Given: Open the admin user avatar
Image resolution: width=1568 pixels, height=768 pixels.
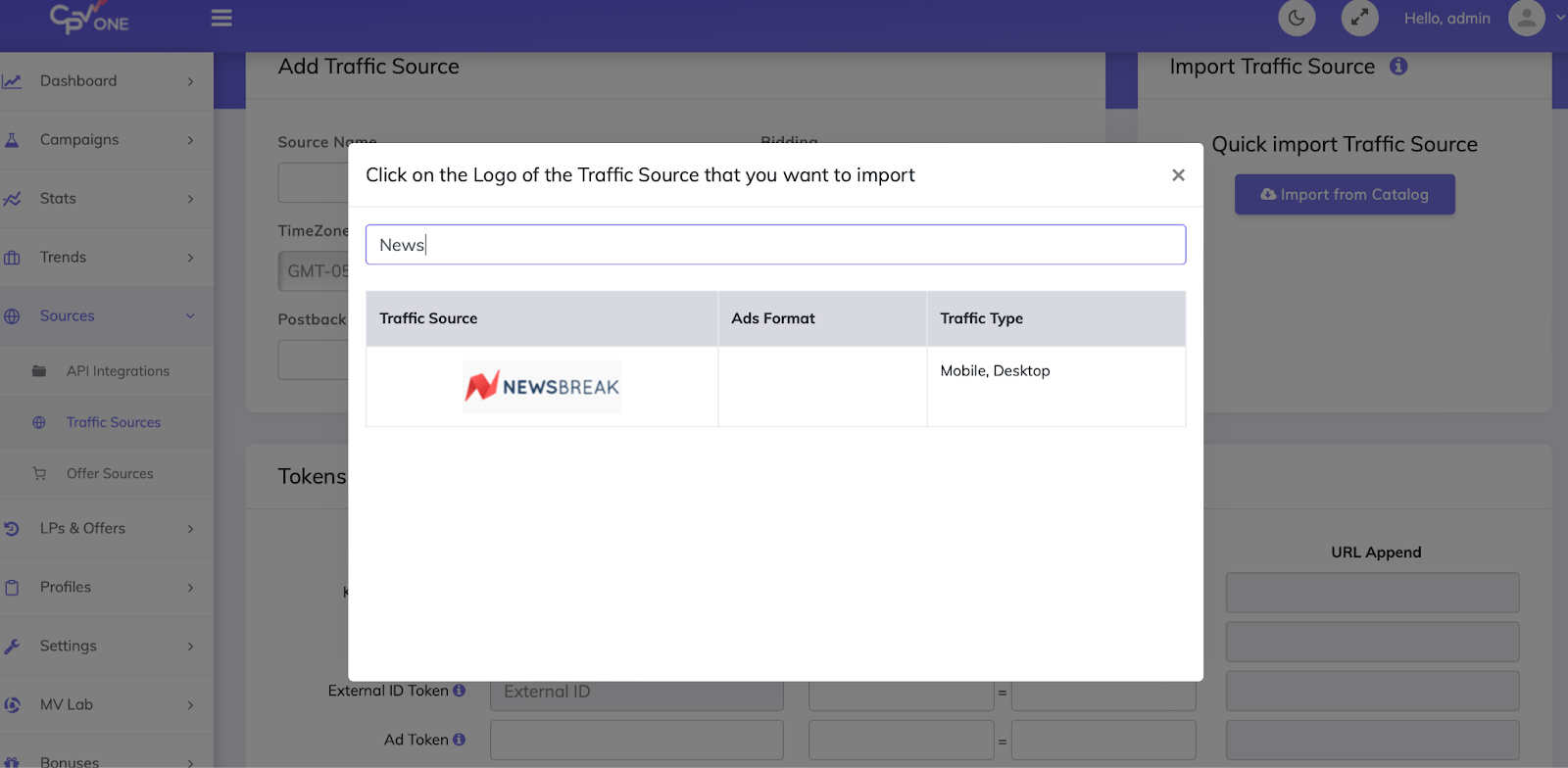Looking at the screenshot, I should 1526,18.
